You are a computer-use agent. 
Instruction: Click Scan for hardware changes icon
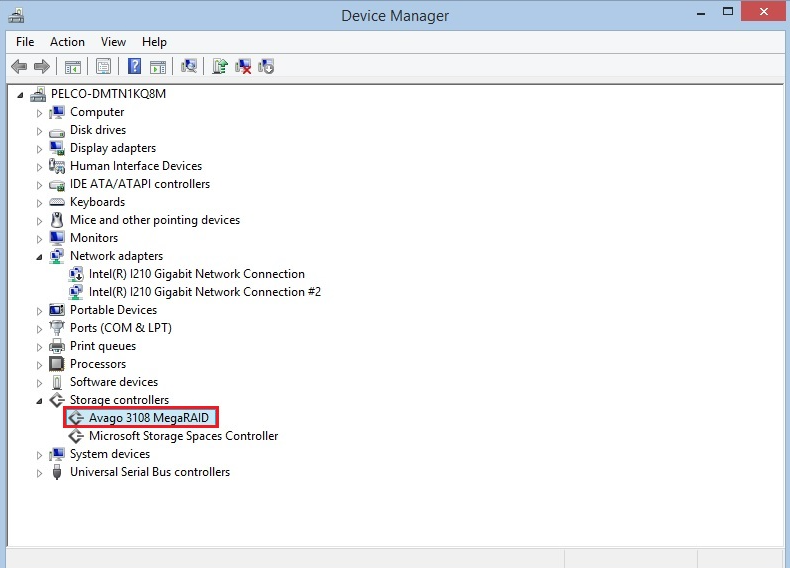coord(188,66)
